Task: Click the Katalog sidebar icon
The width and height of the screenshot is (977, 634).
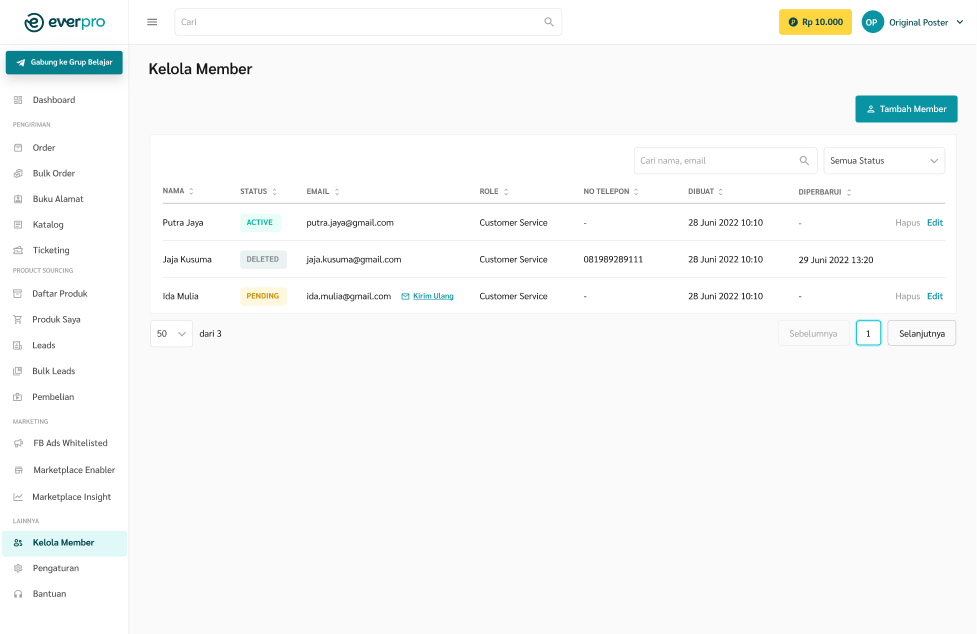Action: 18,224
